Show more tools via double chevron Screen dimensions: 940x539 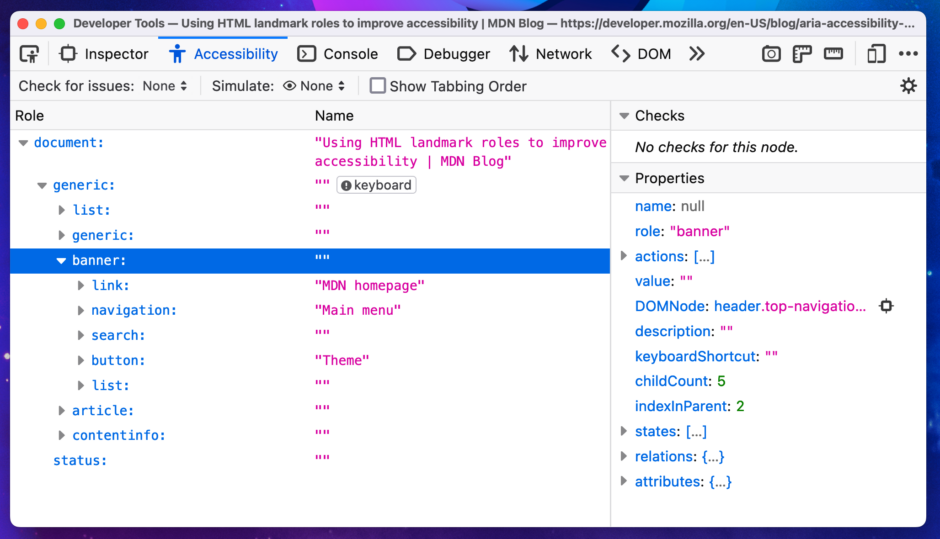(x=697, y=54)
